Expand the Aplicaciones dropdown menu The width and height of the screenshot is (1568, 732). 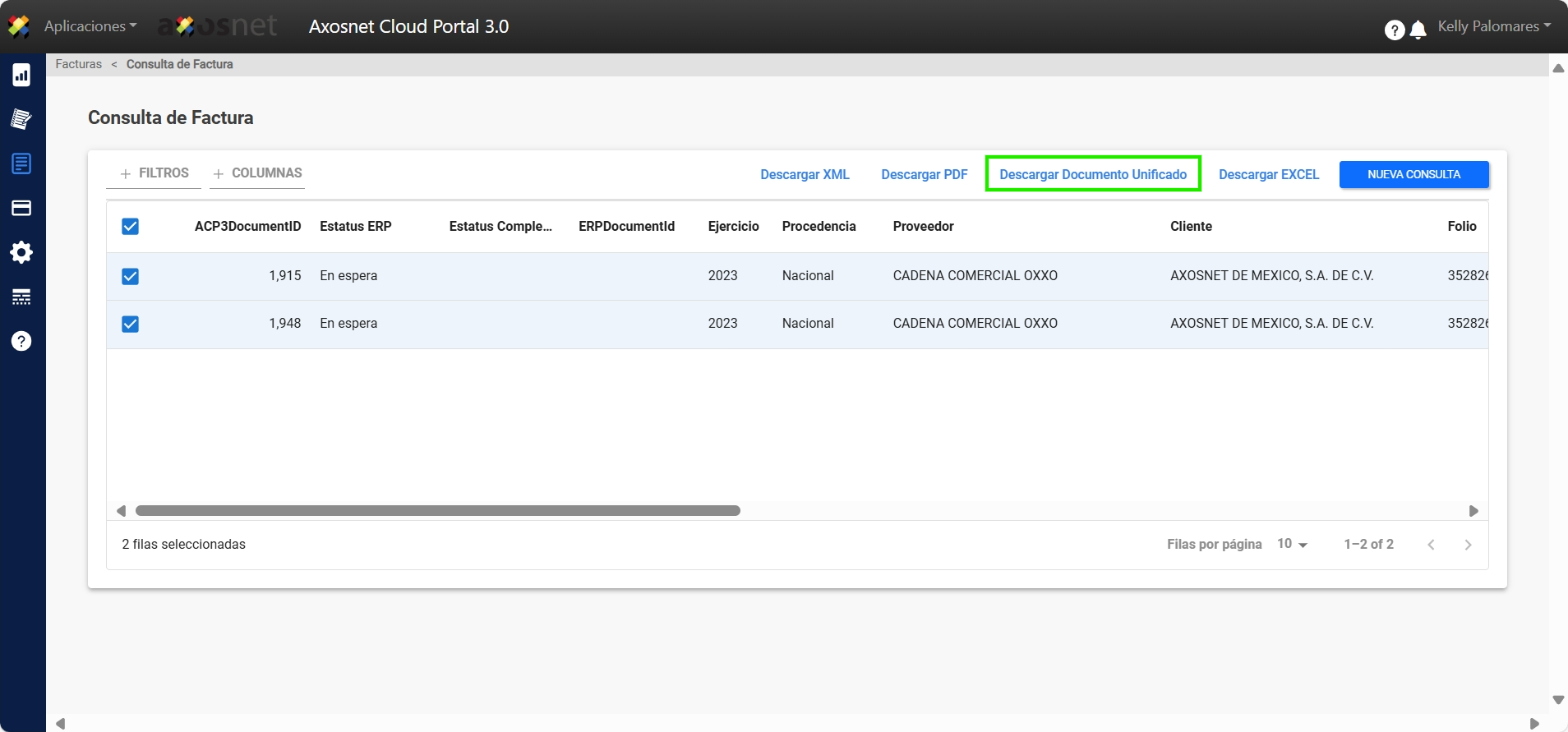pos(90,26)
